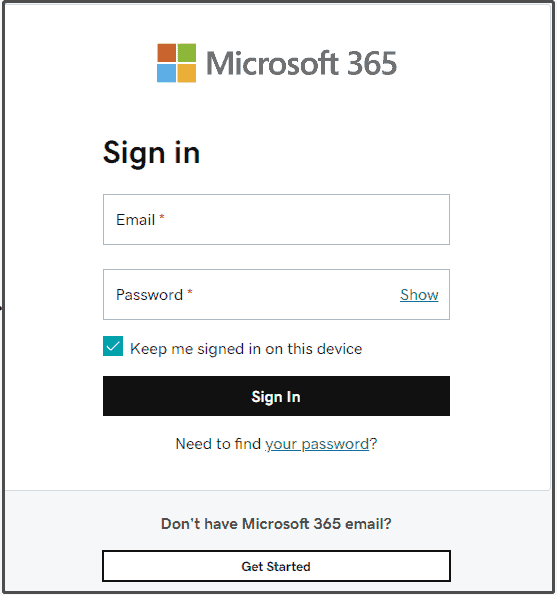The height and width of the screenshot is (595, 557).
Task: Click the 'Sign in' heading
Action: 151,153
